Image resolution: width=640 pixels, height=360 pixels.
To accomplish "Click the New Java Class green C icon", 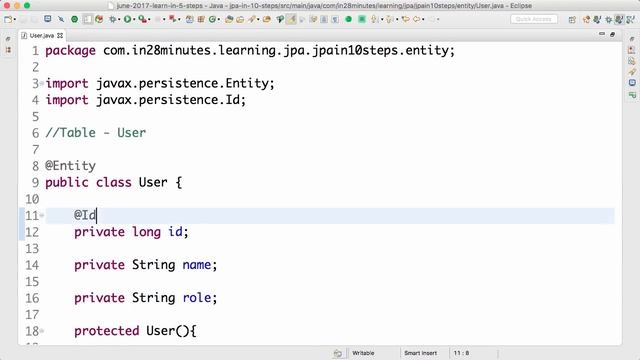I will [x=212, y=19].
